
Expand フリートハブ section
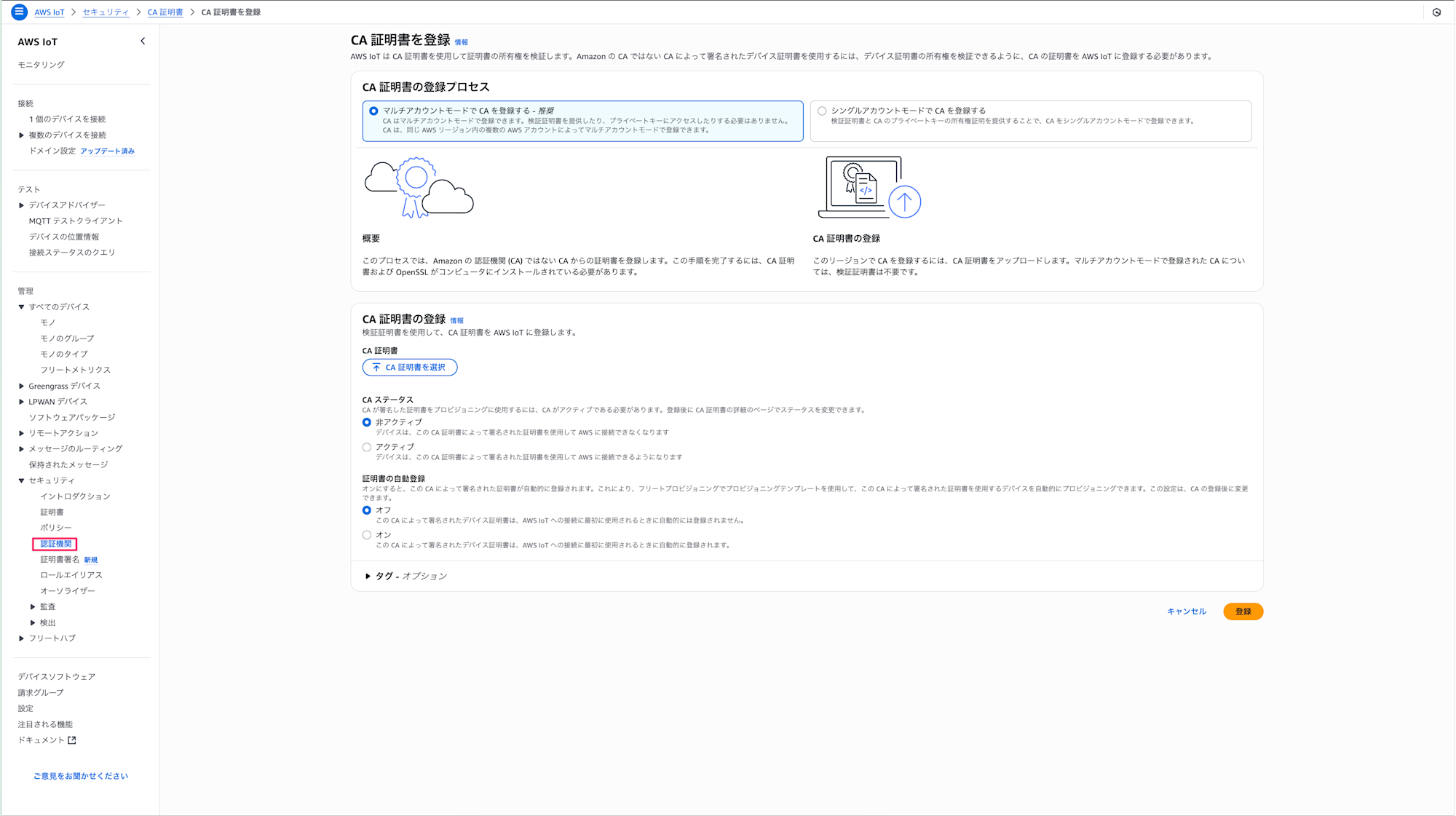pyautogui.click(x=21, y=638)
